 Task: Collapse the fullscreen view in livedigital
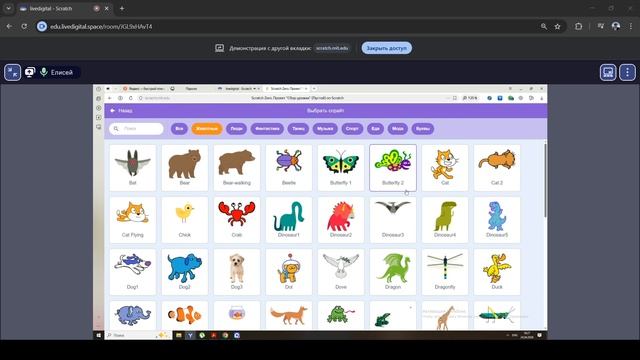(13, 72)
